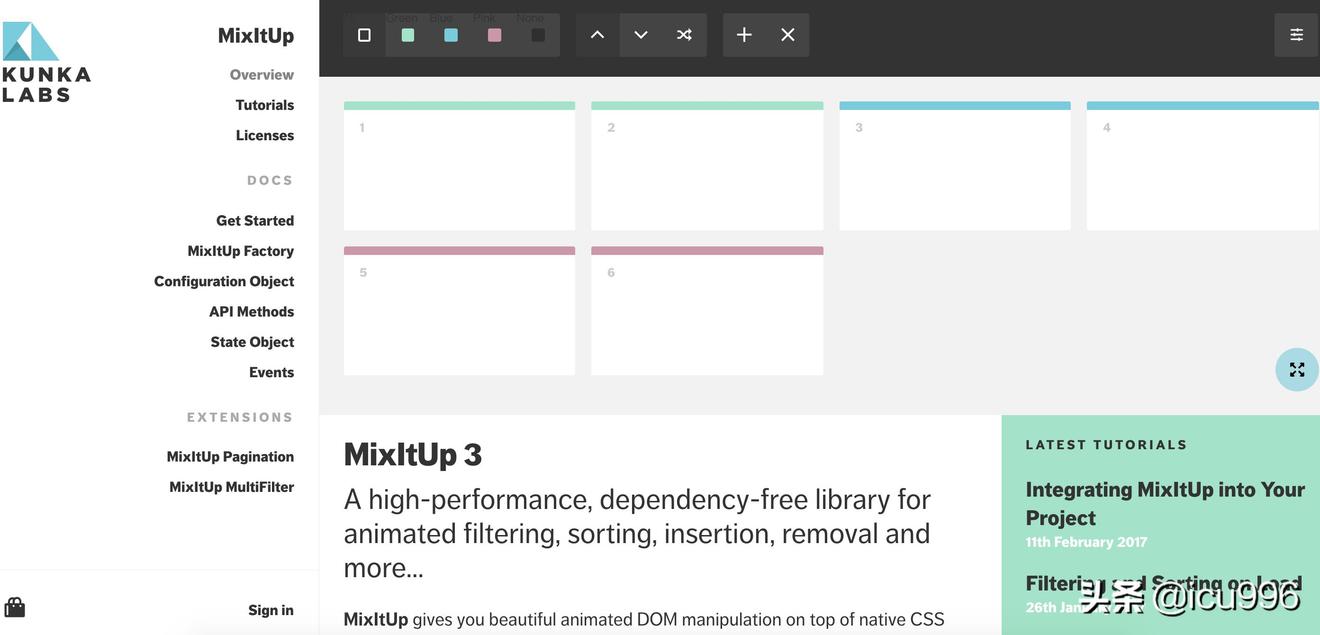
Task: Enable the None filter
Action: click(x=538, y=35)
